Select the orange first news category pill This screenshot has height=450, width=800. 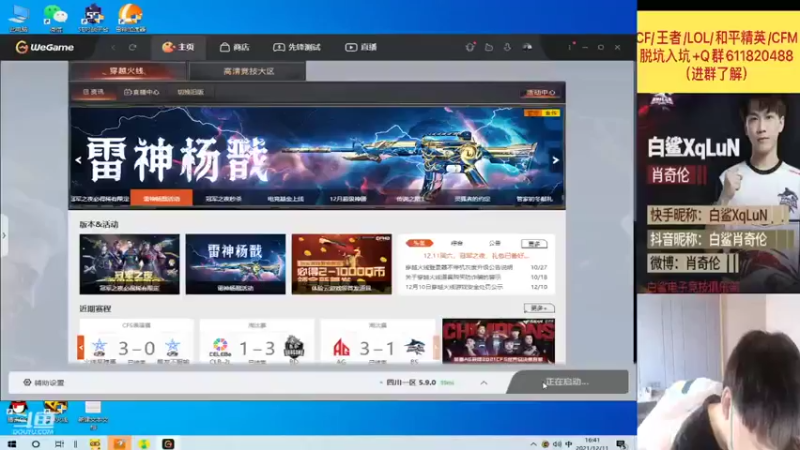point(419,243)
